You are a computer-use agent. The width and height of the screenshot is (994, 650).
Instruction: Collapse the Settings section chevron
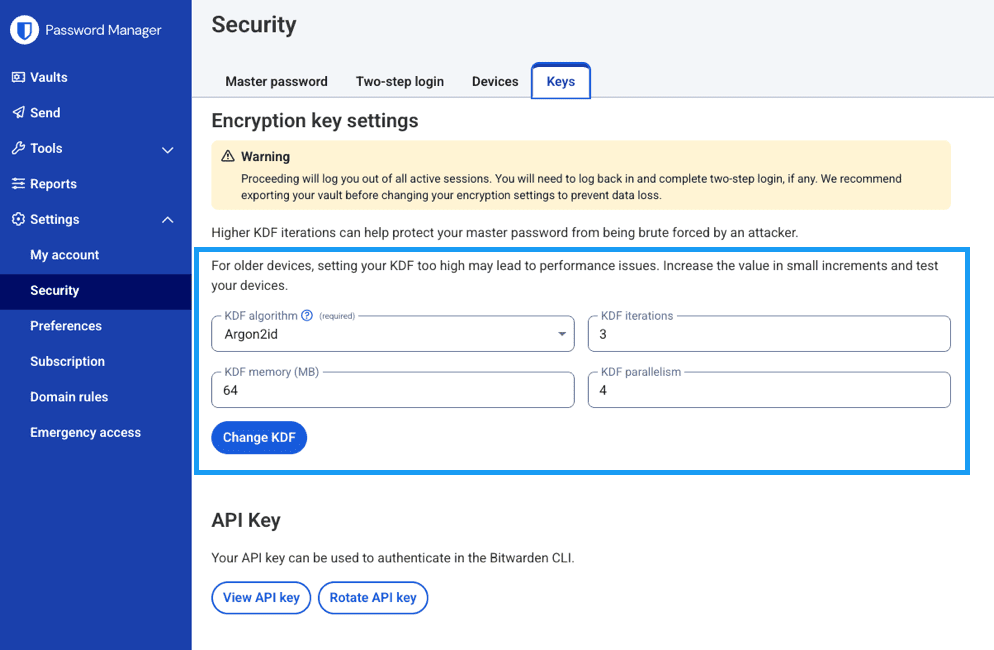(167, 219)
